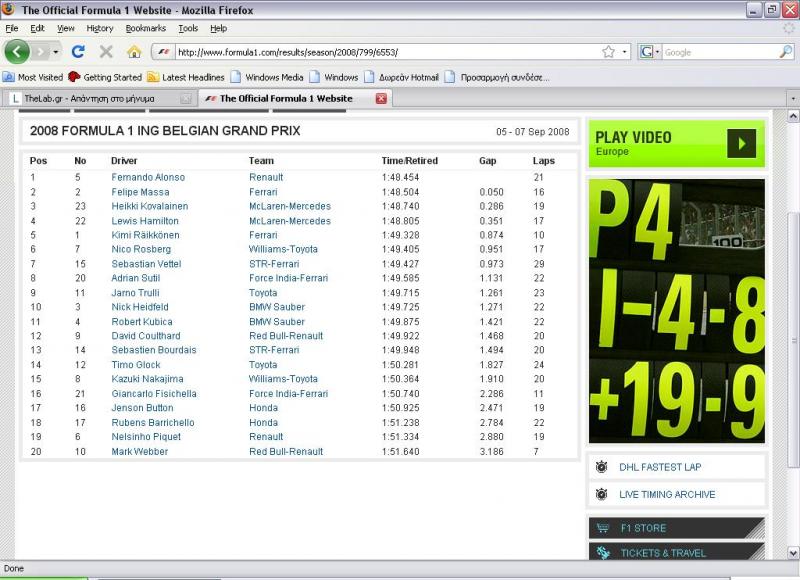Click the shopping cart icon on F1 Store
800x580 pixels.
pos(603,528)
